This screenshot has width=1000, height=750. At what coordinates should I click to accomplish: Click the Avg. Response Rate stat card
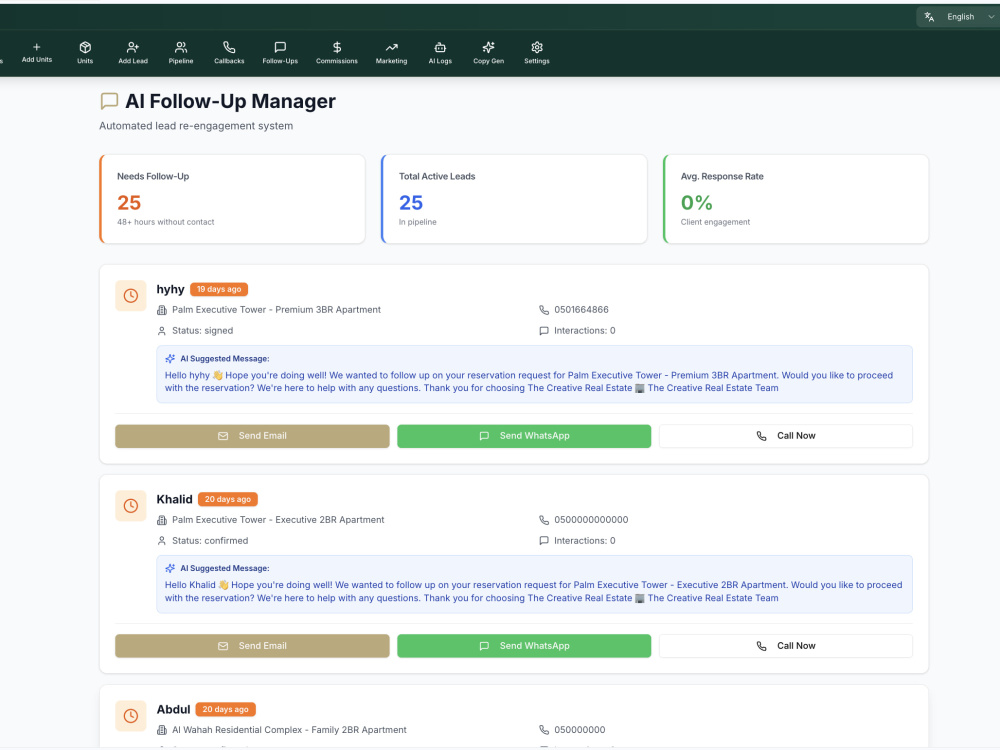(x=796, y=199)
